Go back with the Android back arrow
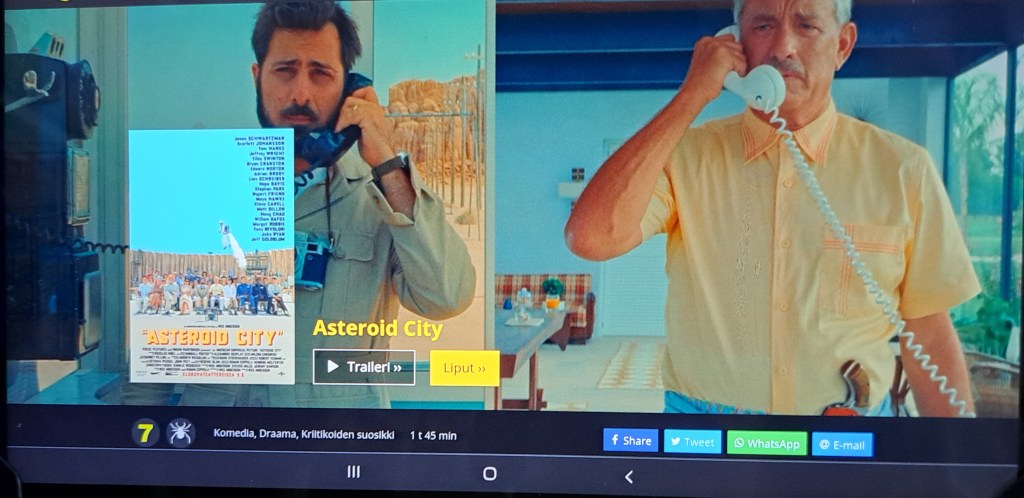 [628, 477]
